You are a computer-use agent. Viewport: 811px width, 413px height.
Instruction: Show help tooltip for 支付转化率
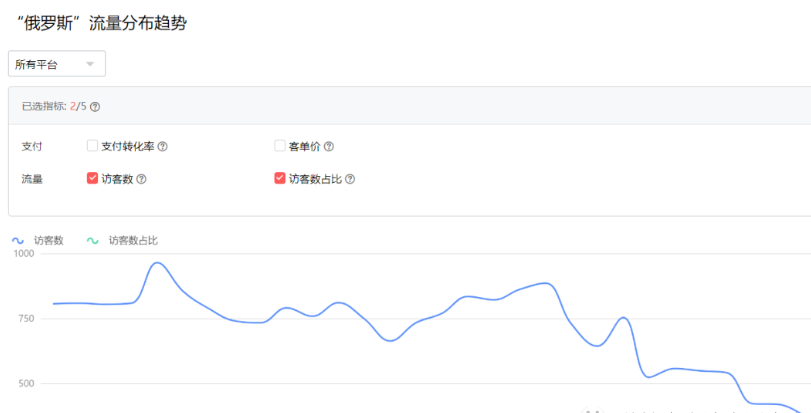click(x=163, y=146)
